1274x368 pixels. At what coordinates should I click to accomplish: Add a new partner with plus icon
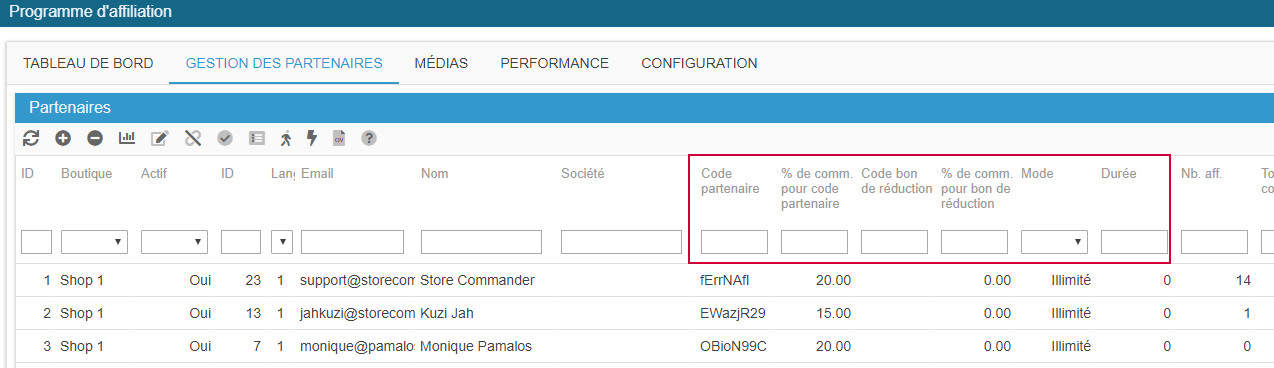click(x=62, y=138)
